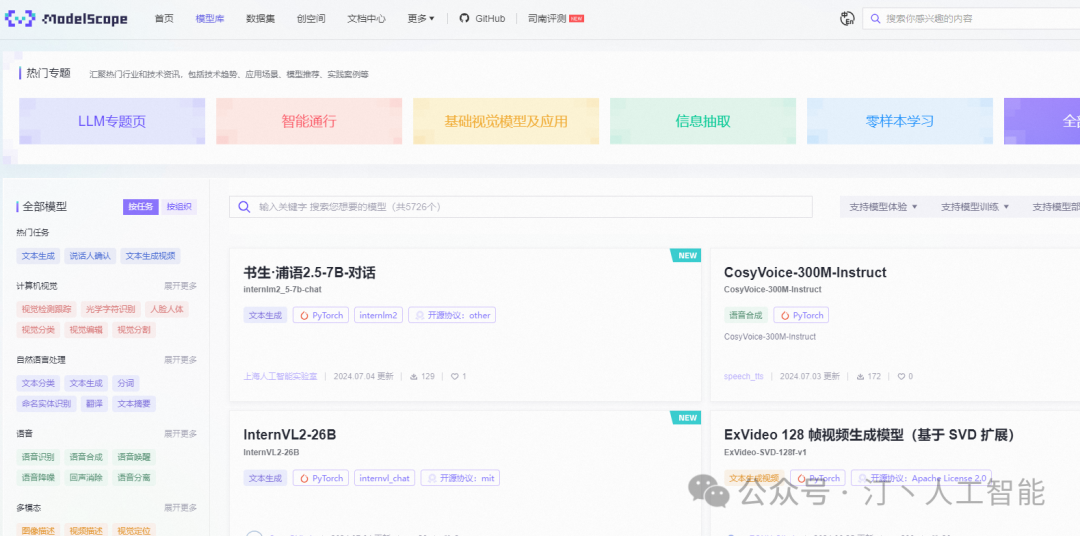Click download count 172 on the CosyVoice card
The image size is (1080, 536).
point(869,376)
